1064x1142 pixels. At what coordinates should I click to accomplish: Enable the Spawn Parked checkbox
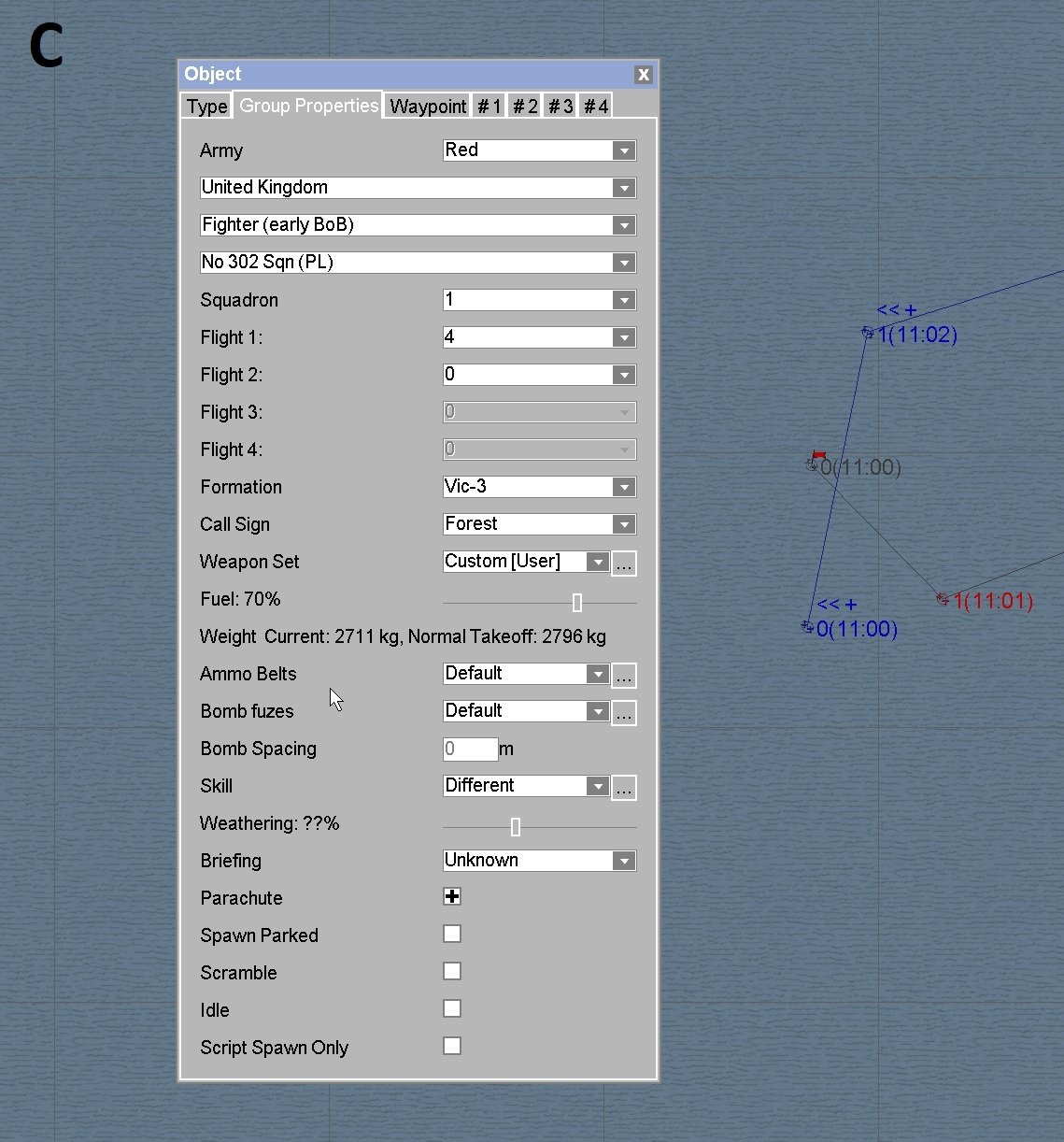(x=452, y=935)
